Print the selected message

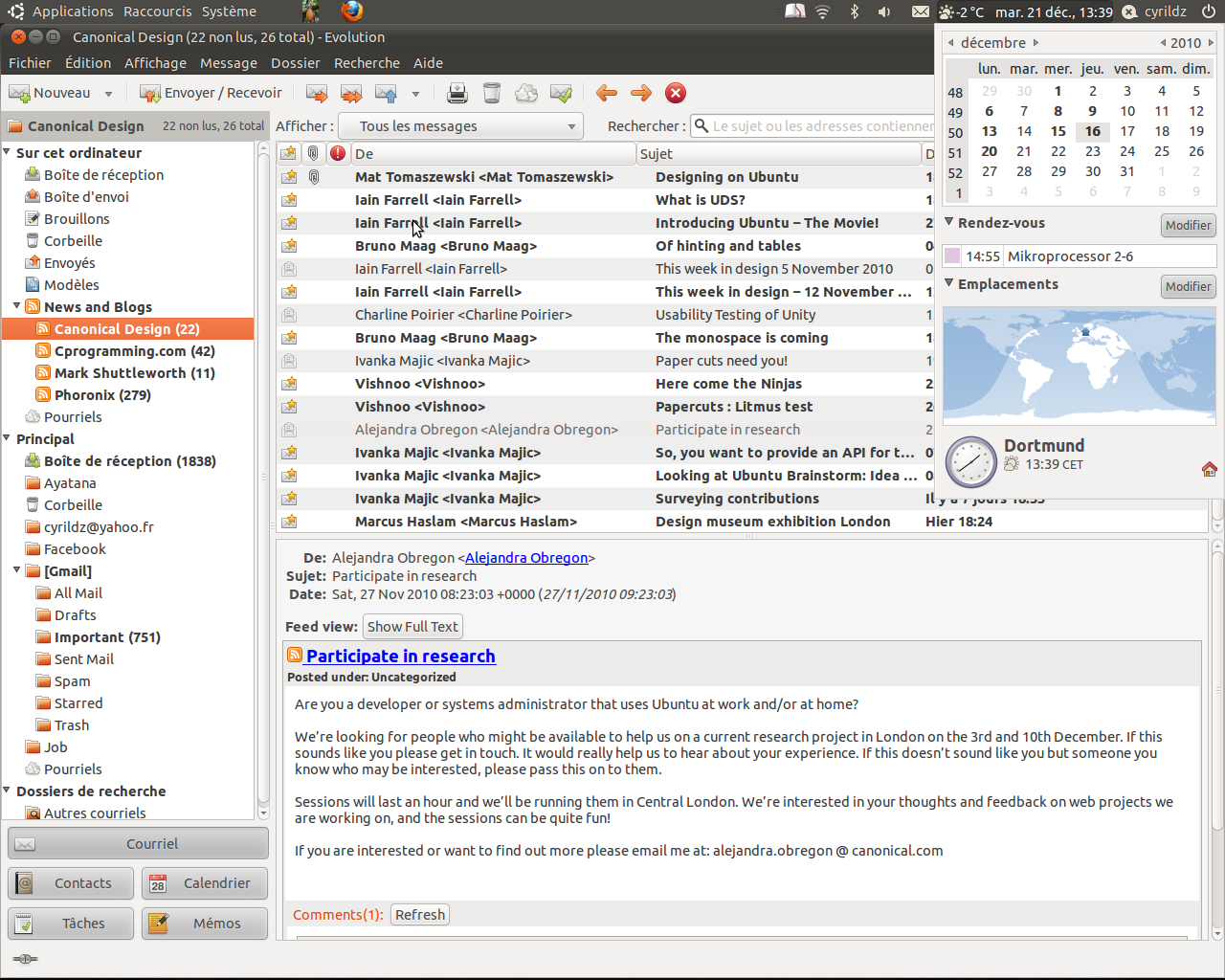pyautogui.click(x=457, y=93)
